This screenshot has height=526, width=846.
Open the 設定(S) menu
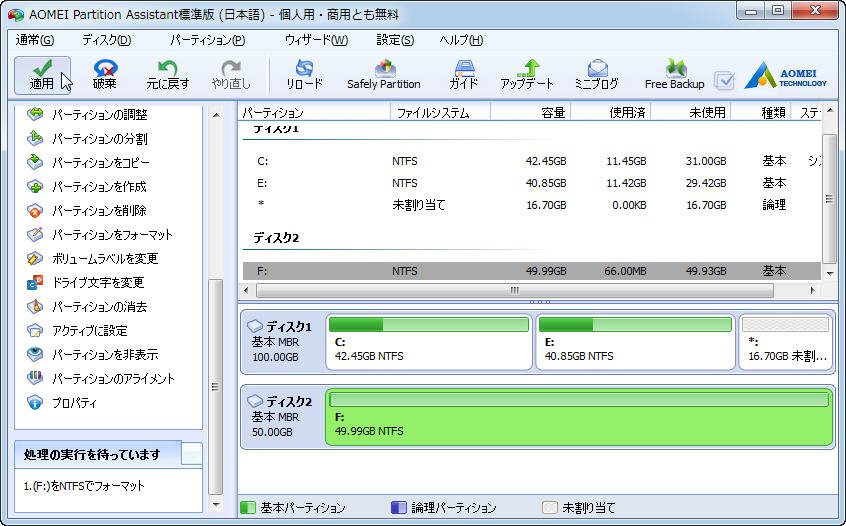pos(395,40)
